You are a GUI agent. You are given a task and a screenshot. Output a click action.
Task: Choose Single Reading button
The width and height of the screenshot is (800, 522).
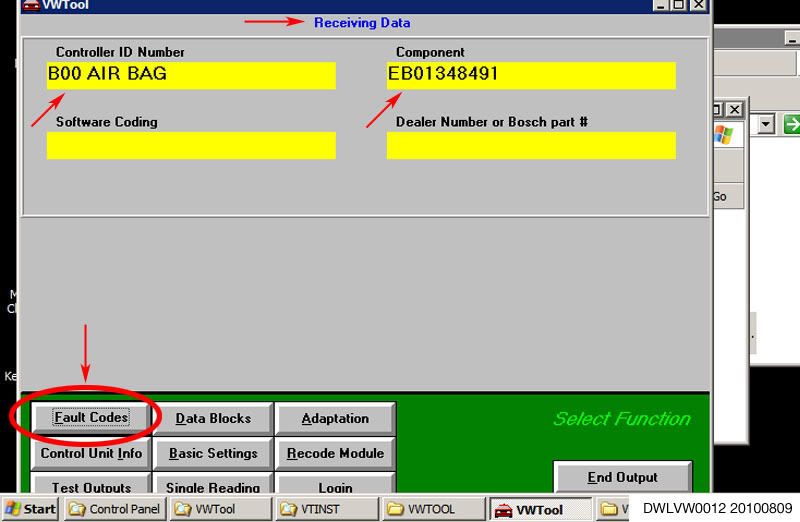213,484
